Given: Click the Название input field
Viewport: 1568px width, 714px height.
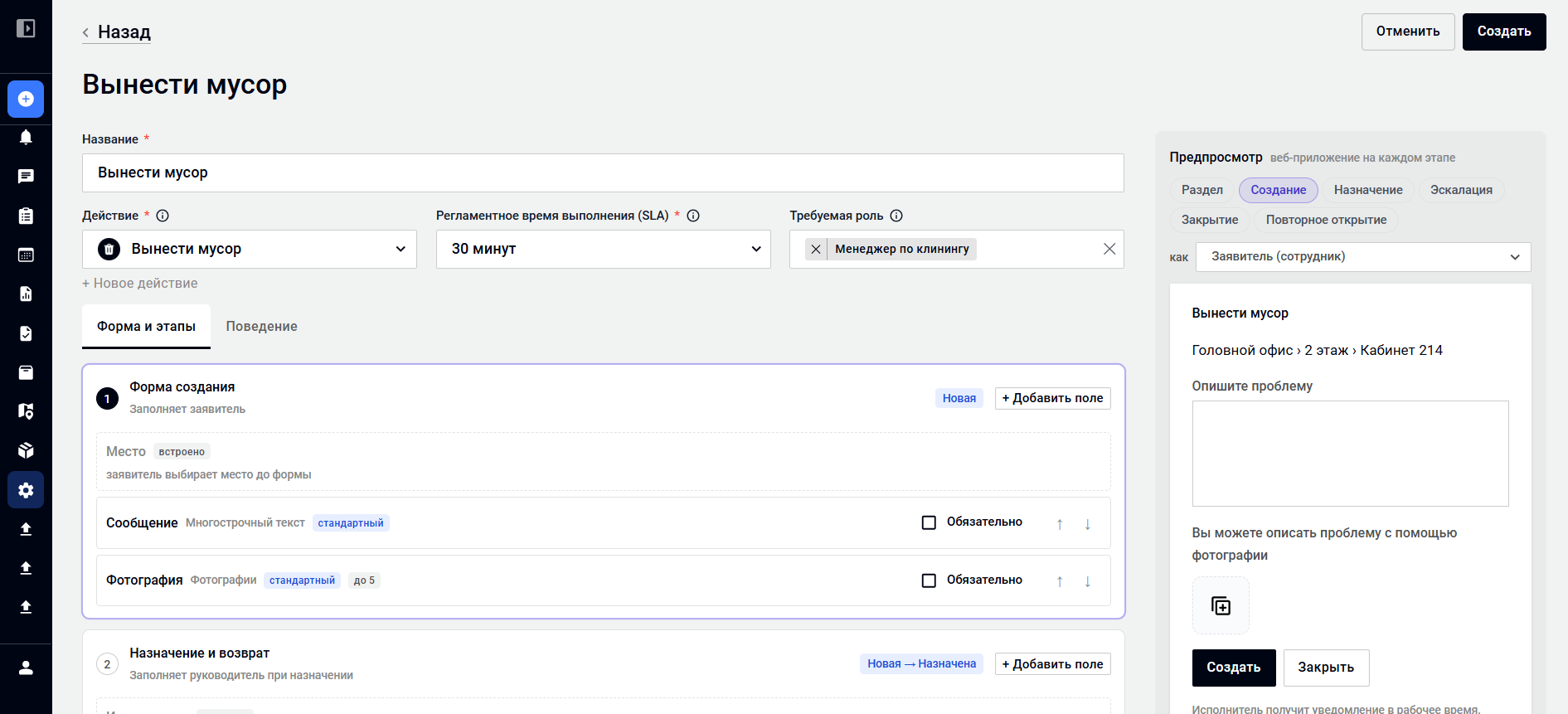Looking at the screenshot, I should [603, 172].
